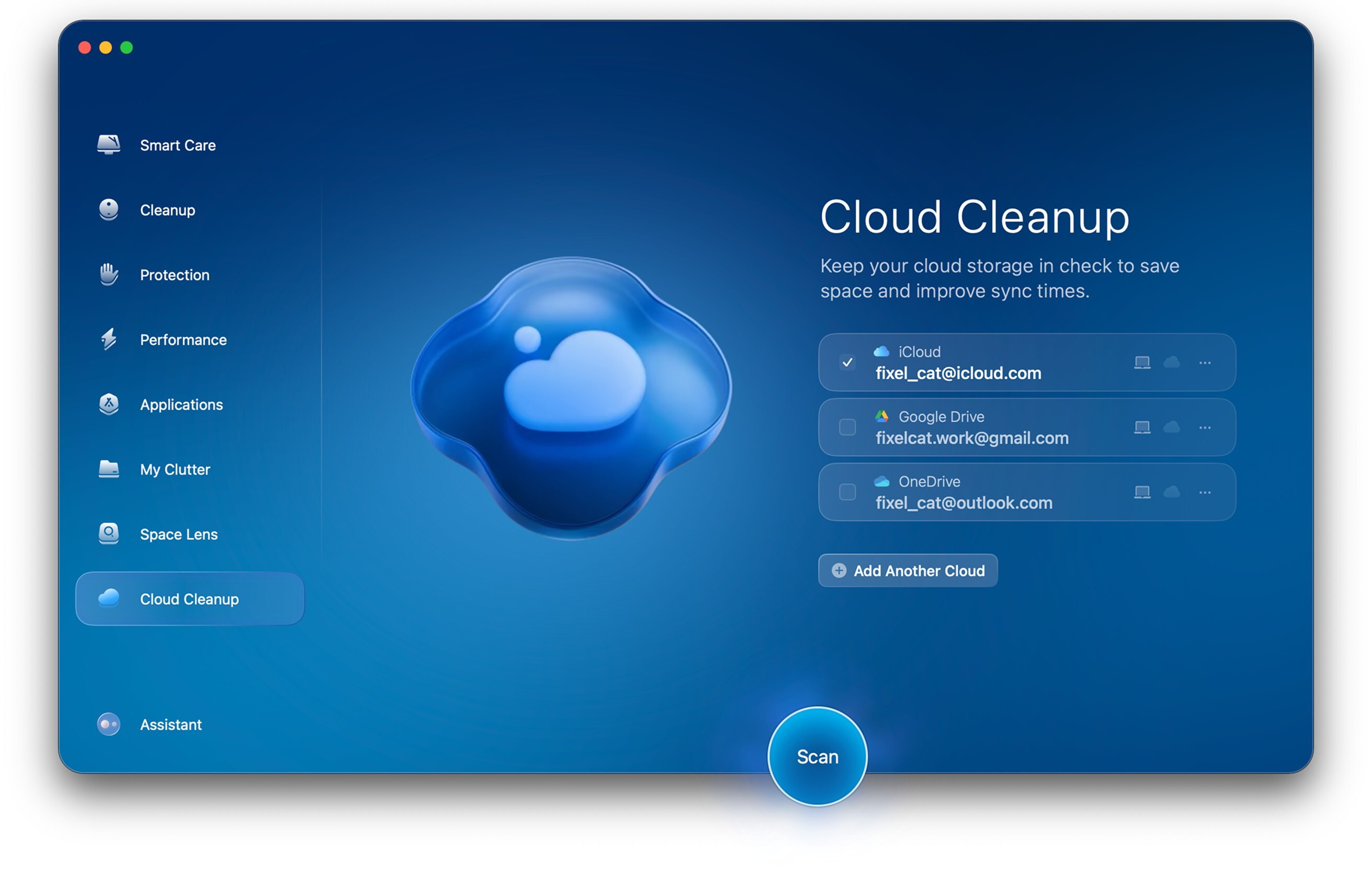Viewport: 1372px width, 871px height.
Task: Open the ellipsis menu for Google Drive
Action: [x=1206, y=428]
